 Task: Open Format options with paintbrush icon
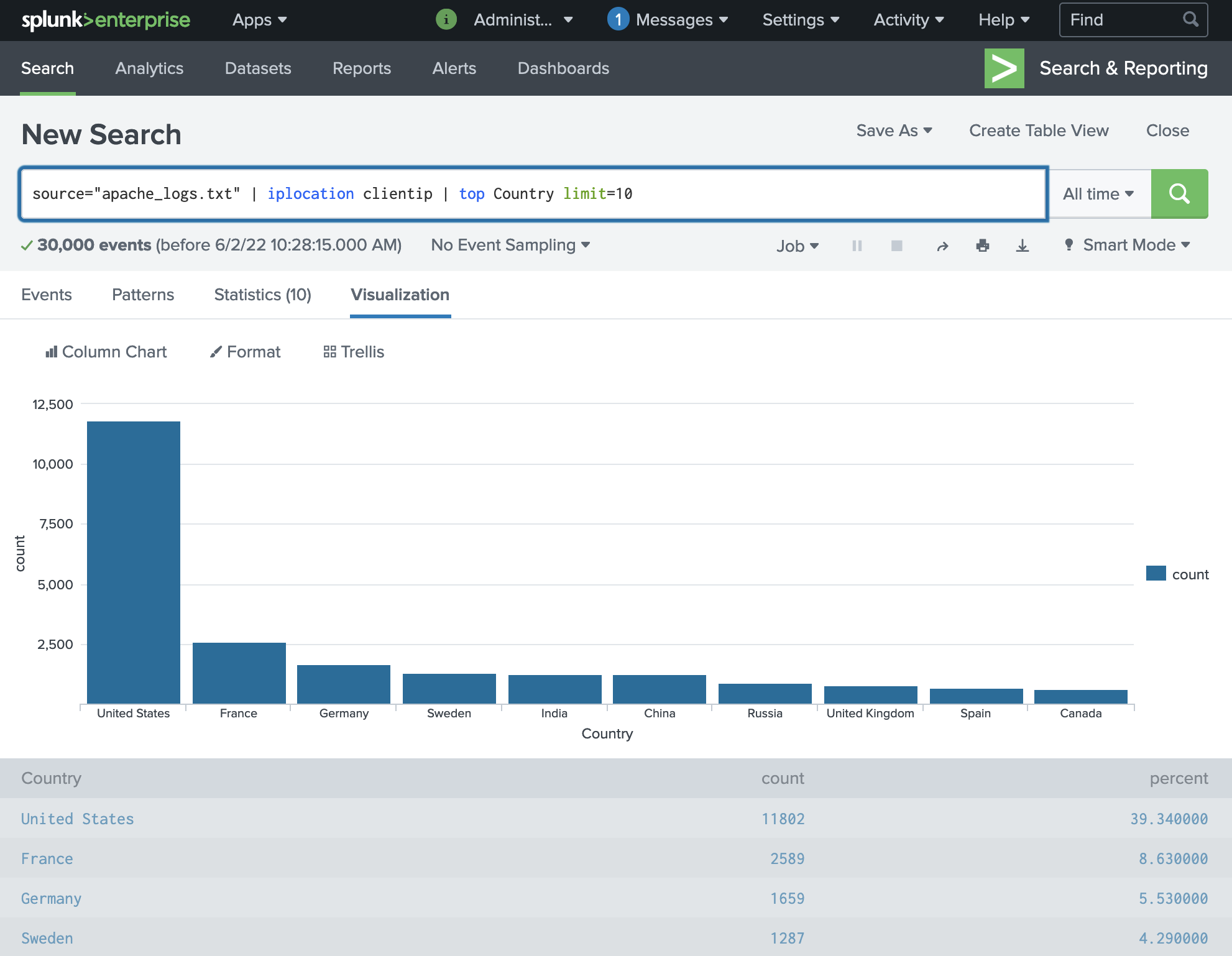246,352
